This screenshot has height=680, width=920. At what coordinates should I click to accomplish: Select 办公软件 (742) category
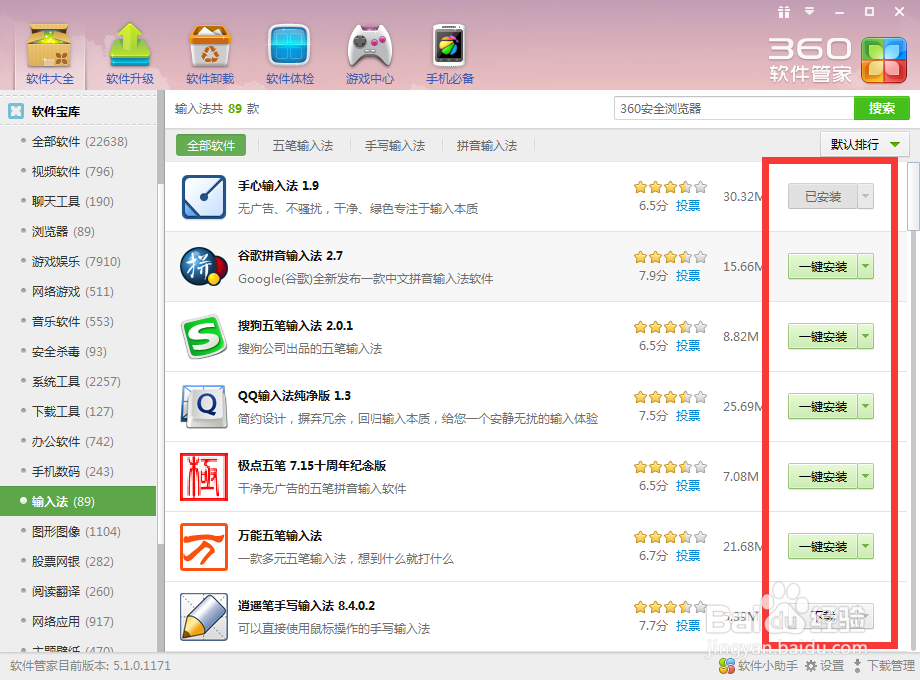[x=78, y=441]
